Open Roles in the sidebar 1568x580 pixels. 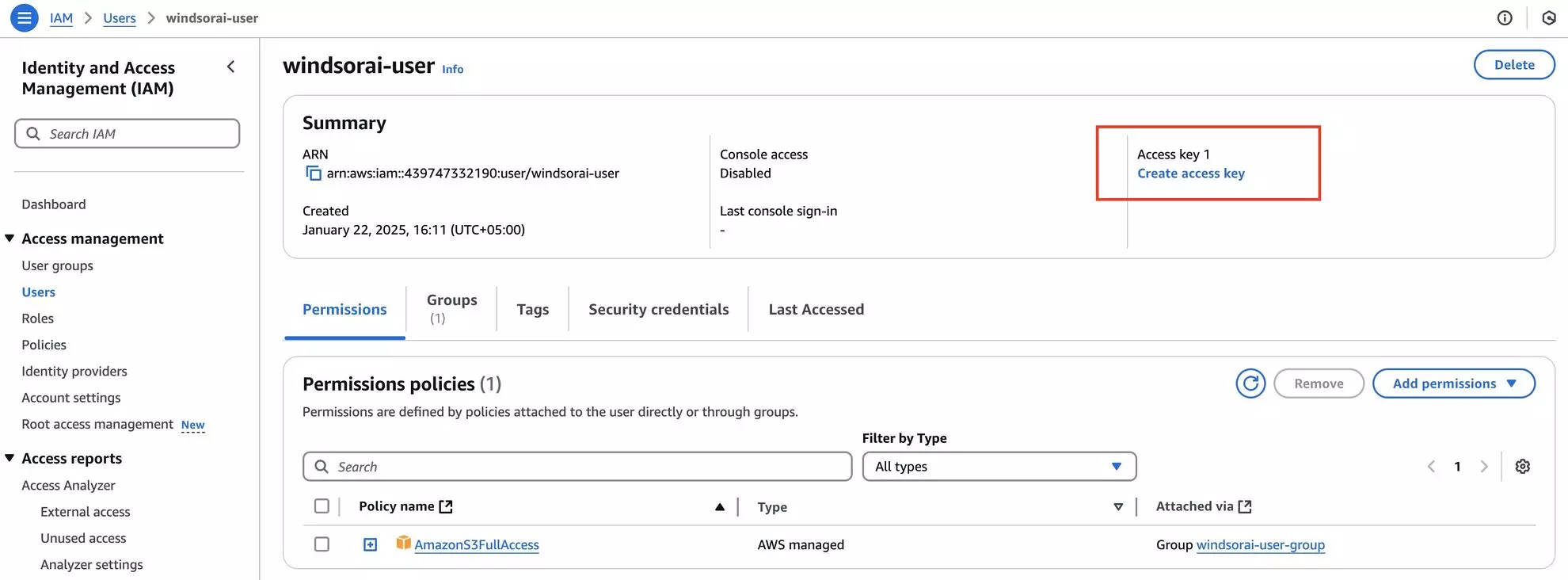[37, 319]
